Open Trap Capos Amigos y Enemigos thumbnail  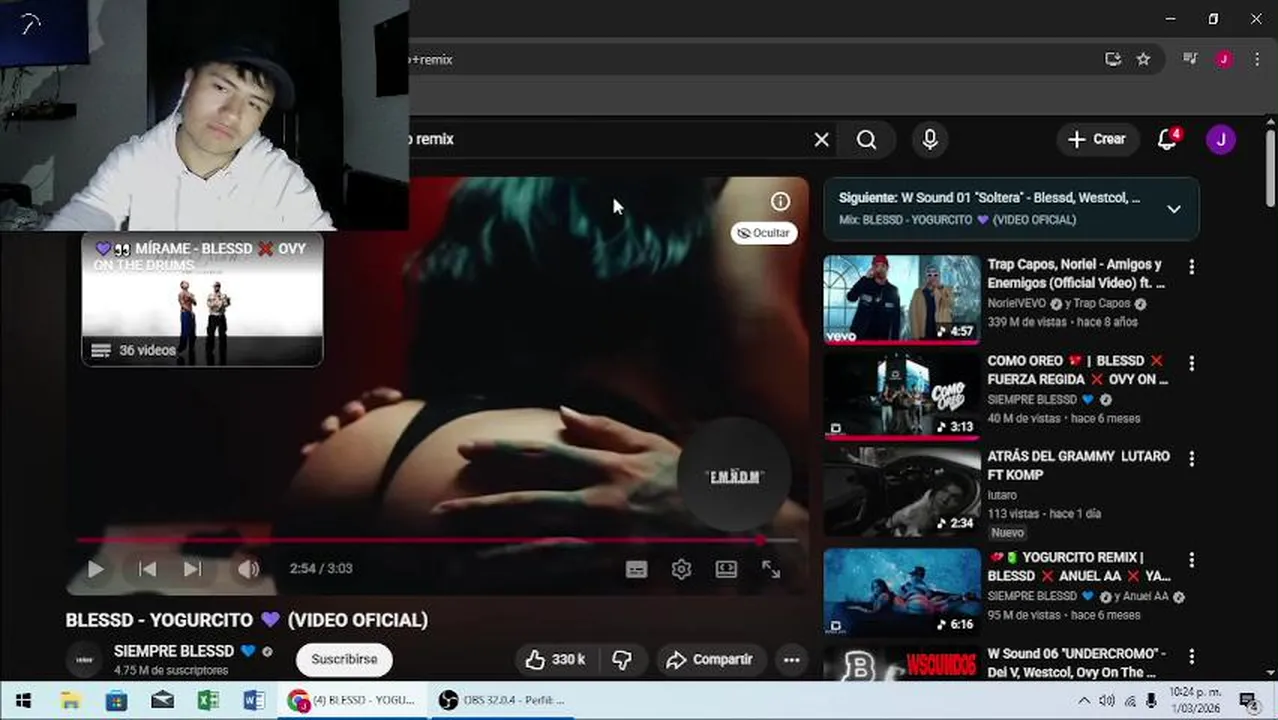[x=902, y=299]
